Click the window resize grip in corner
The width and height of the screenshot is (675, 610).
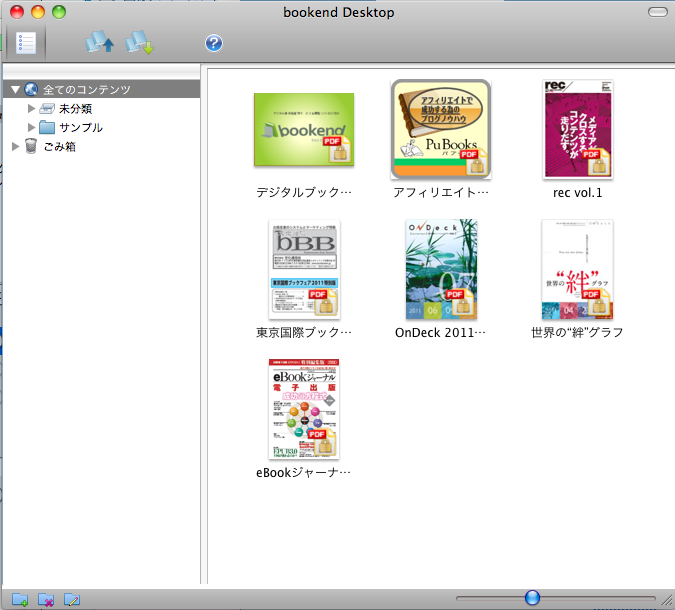pyautogui.click(x=668, y=599)
